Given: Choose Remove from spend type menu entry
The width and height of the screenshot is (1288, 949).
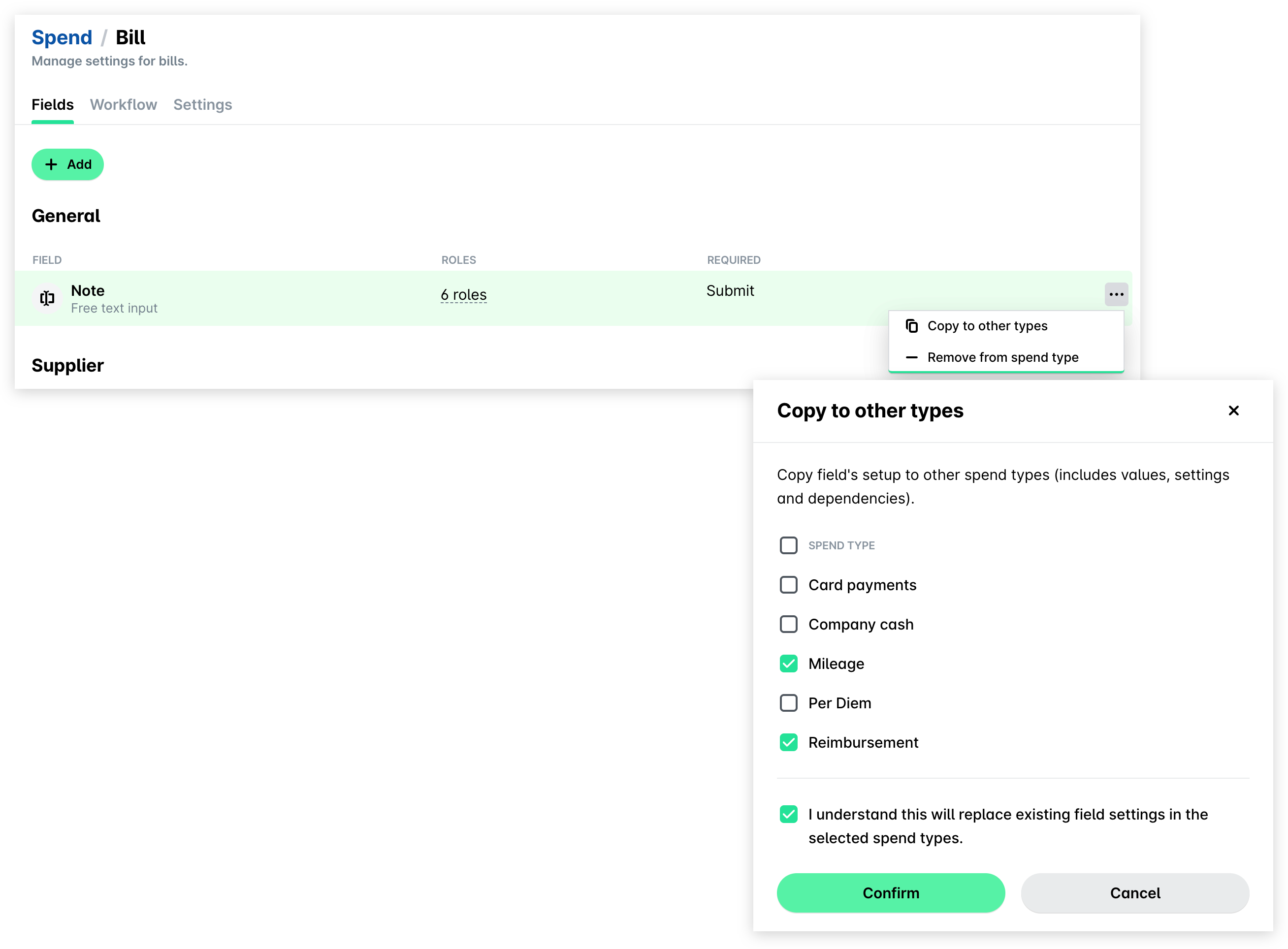Looking at the screenshot, I should pos(1005,357).
